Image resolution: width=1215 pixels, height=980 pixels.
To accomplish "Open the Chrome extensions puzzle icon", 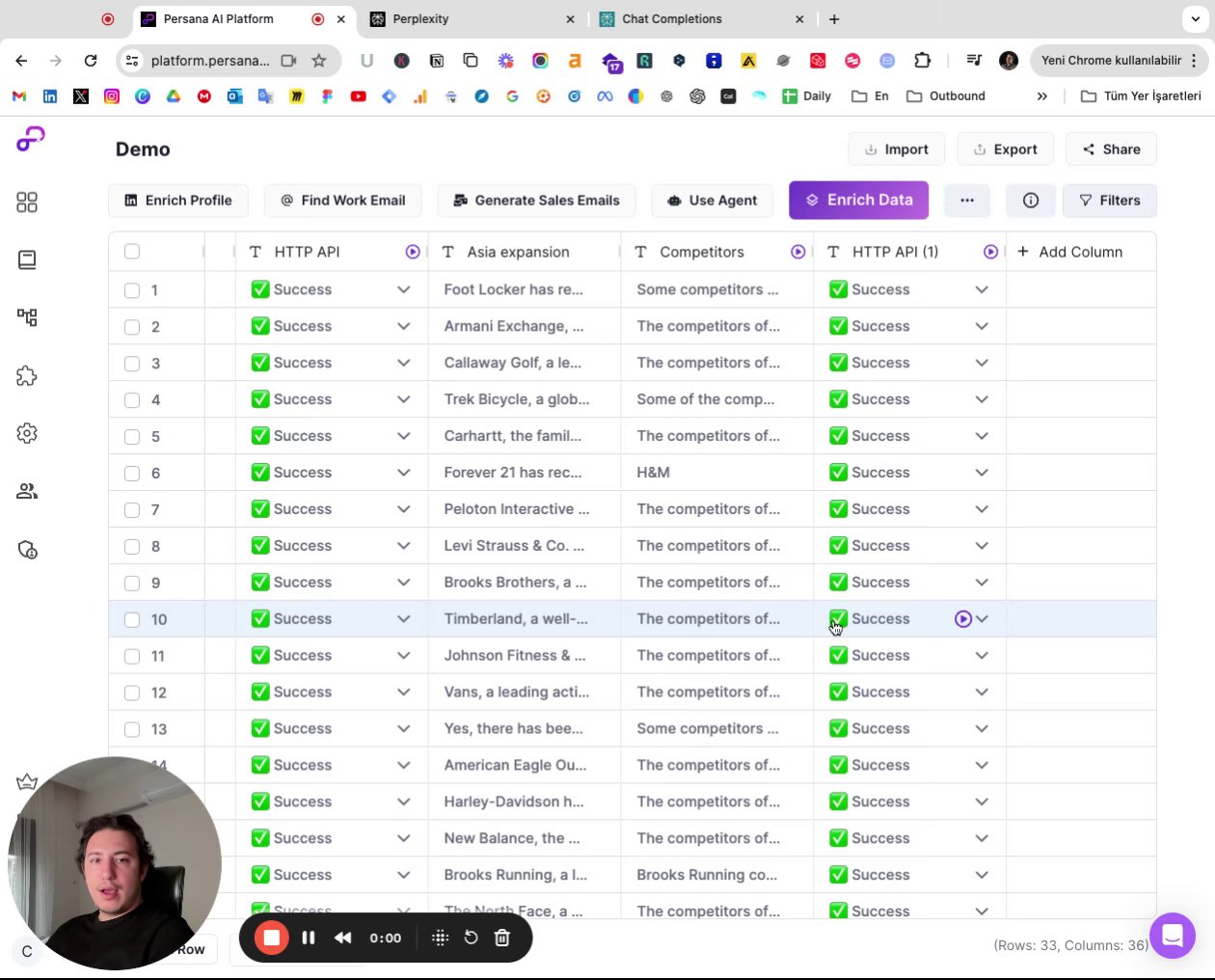I will pos(923,60).
